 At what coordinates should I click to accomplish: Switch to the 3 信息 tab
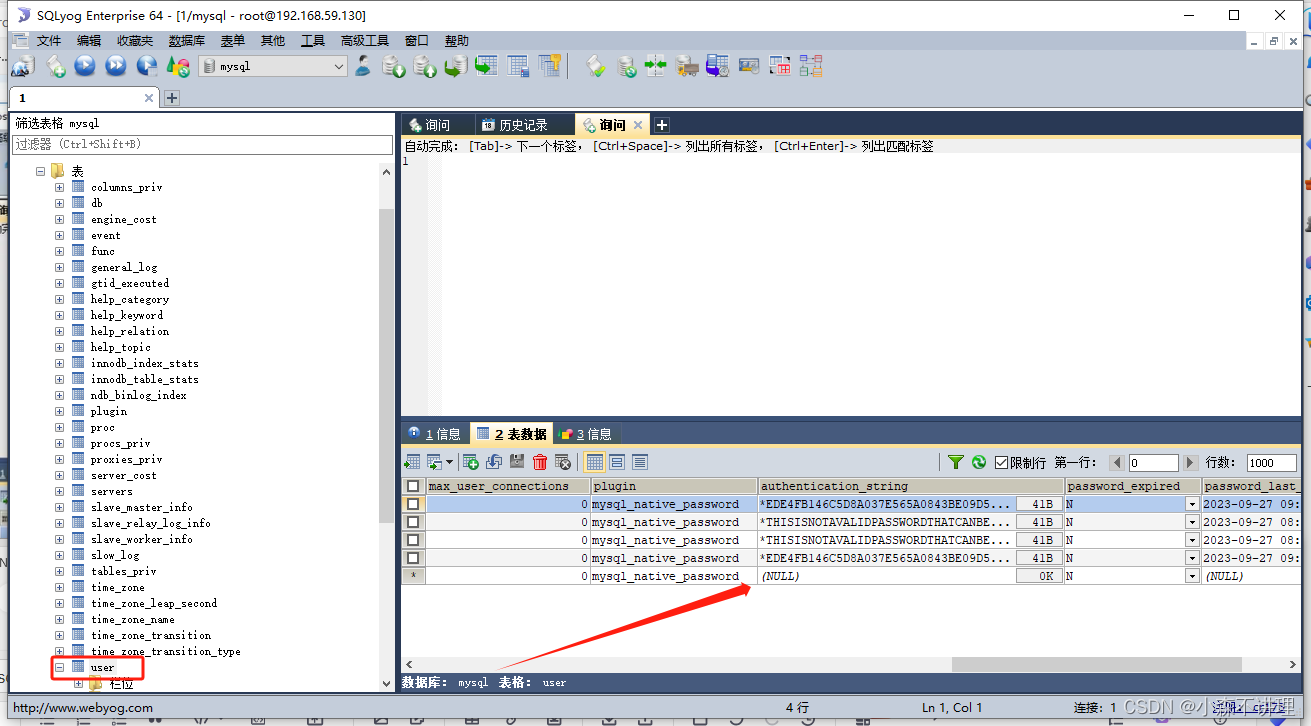(586, 434)
